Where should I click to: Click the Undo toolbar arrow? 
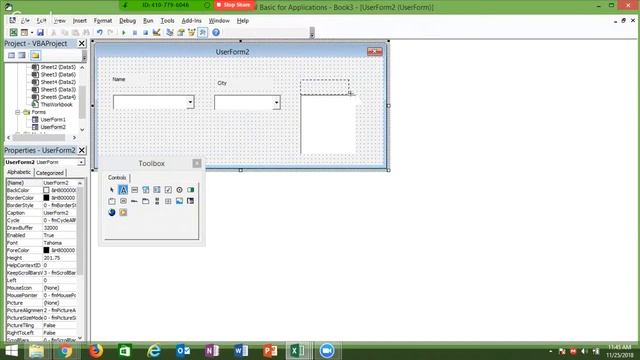[99, 32]
